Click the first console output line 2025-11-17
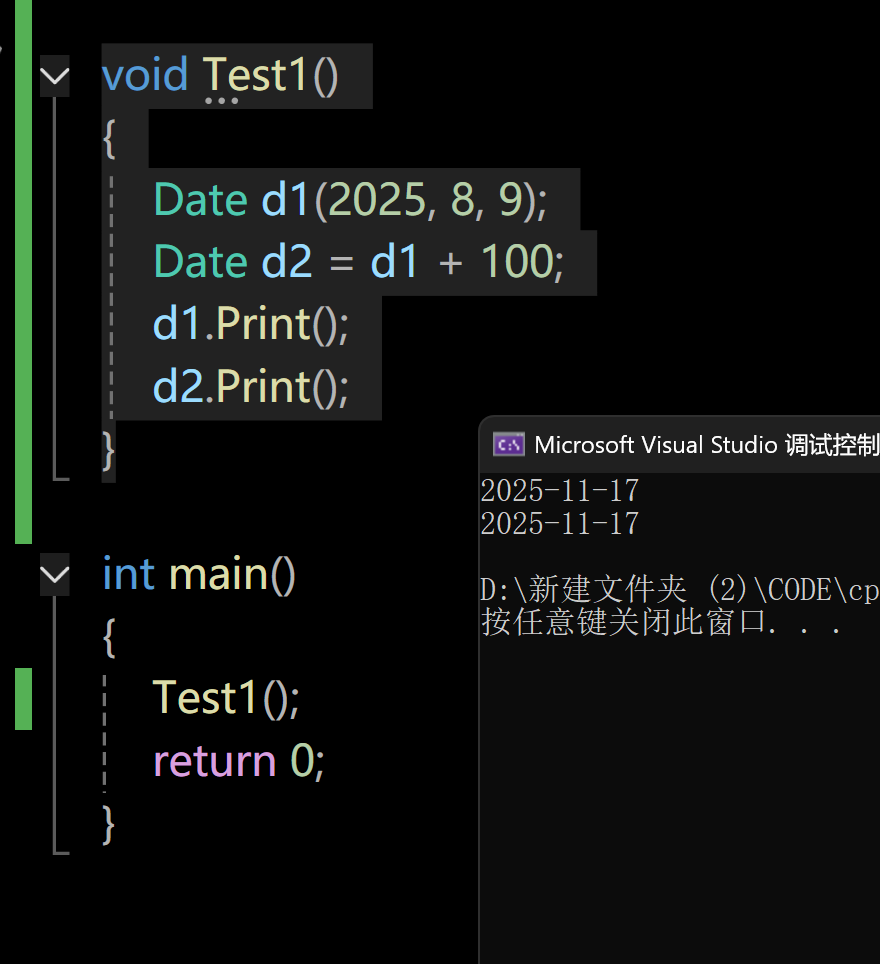This screenshot has width=880, height=964. pos(560,491)
